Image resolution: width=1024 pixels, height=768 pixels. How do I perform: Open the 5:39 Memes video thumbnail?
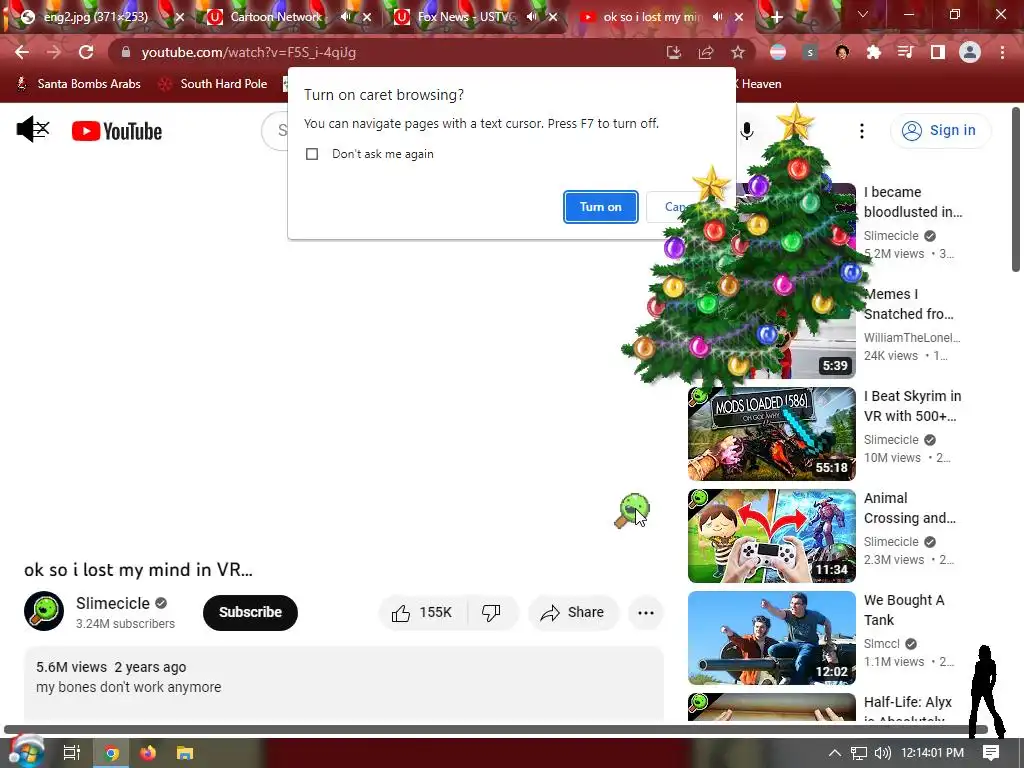click(820, 353)
